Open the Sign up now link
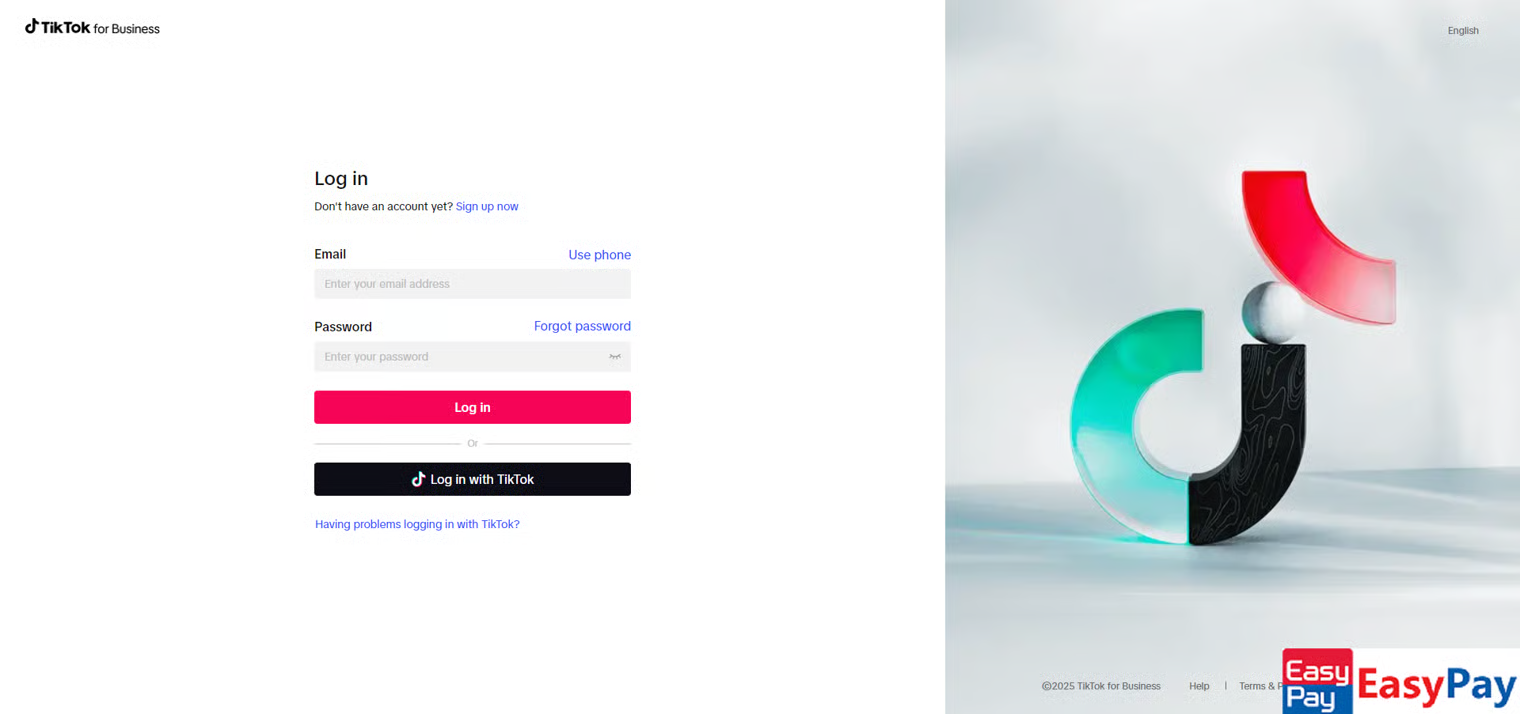 pyautogui.click(x=487, y=207)
